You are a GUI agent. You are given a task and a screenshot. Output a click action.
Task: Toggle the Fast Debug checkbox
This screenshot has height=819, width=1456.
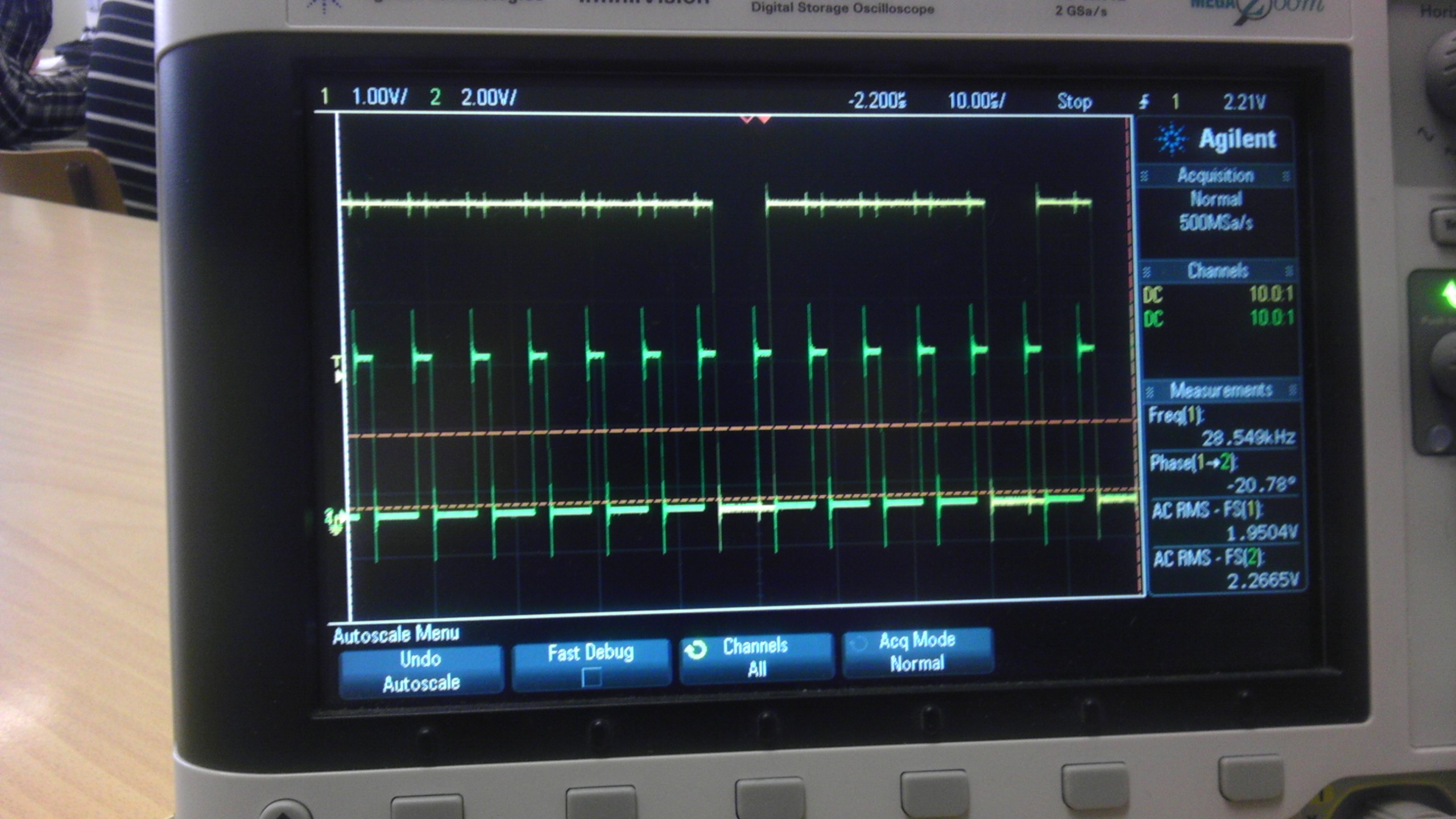tap(591, 677)
